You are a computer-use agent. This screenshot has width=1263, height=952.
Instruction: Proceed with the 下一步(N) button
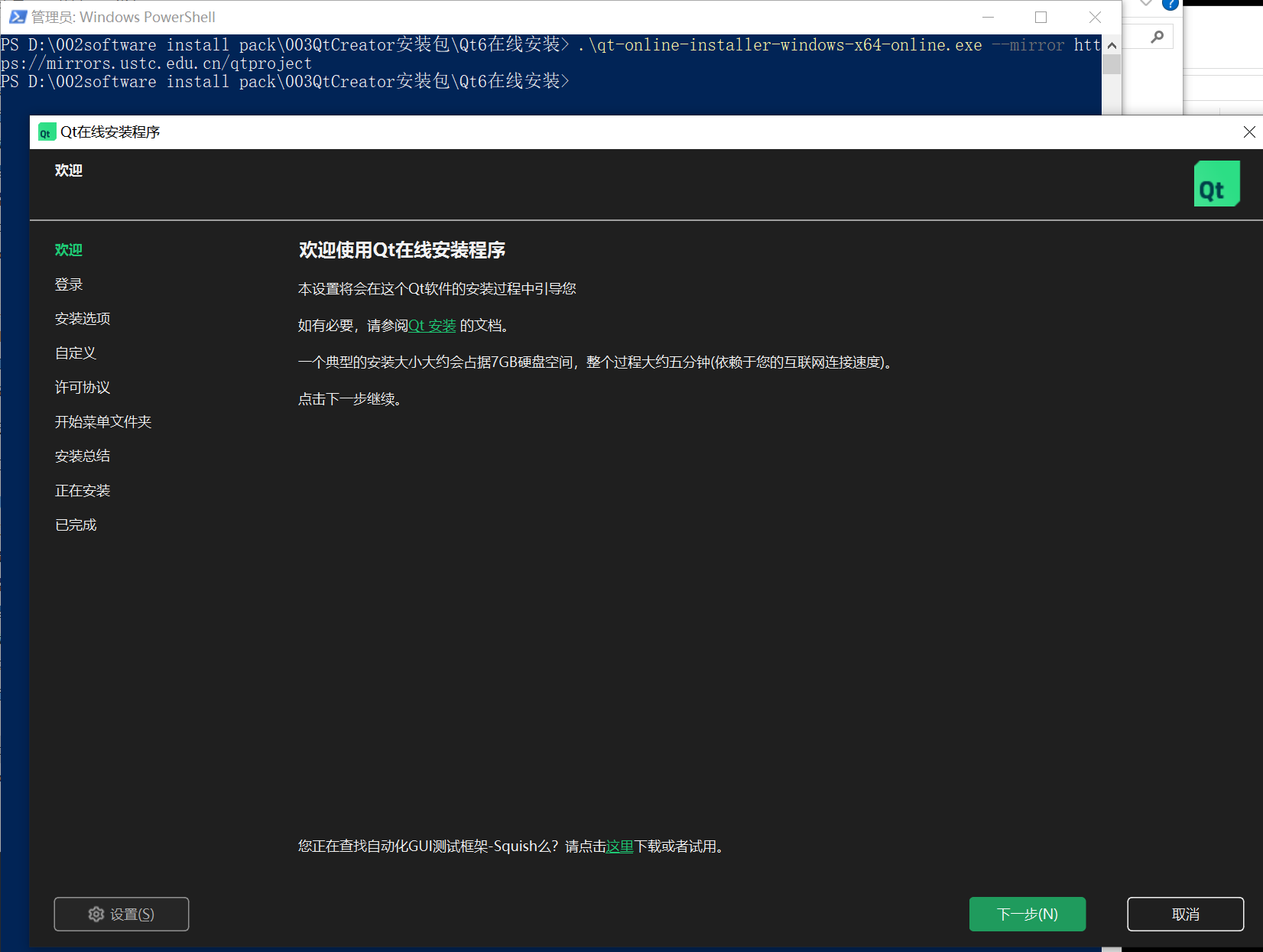[x=1028, y=914]
